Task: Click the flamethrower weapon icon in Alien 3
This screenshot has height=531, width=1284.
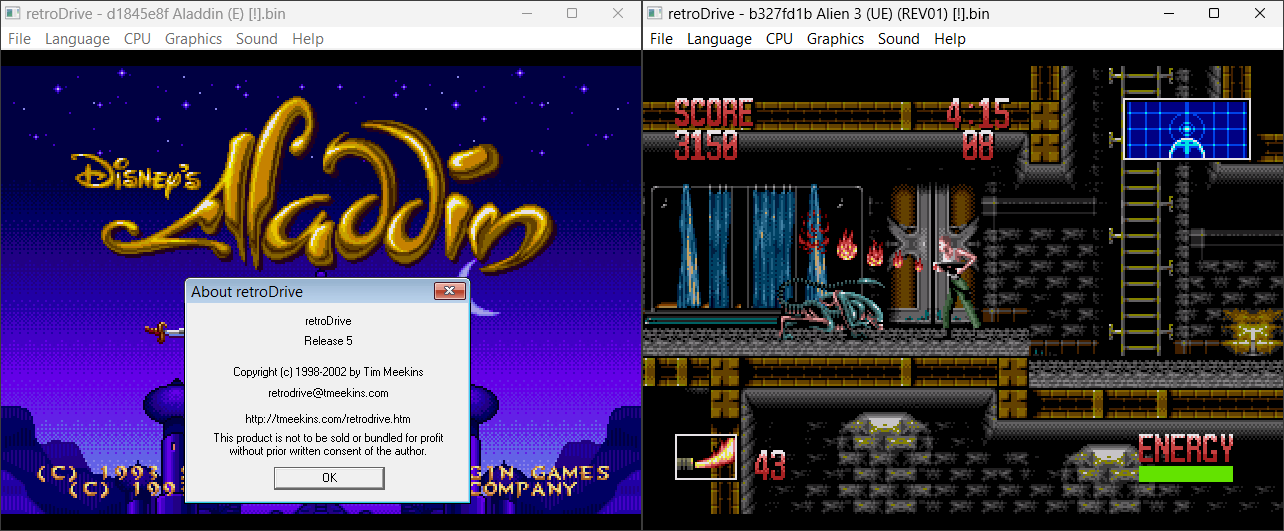Action: [x=706, y=457]
